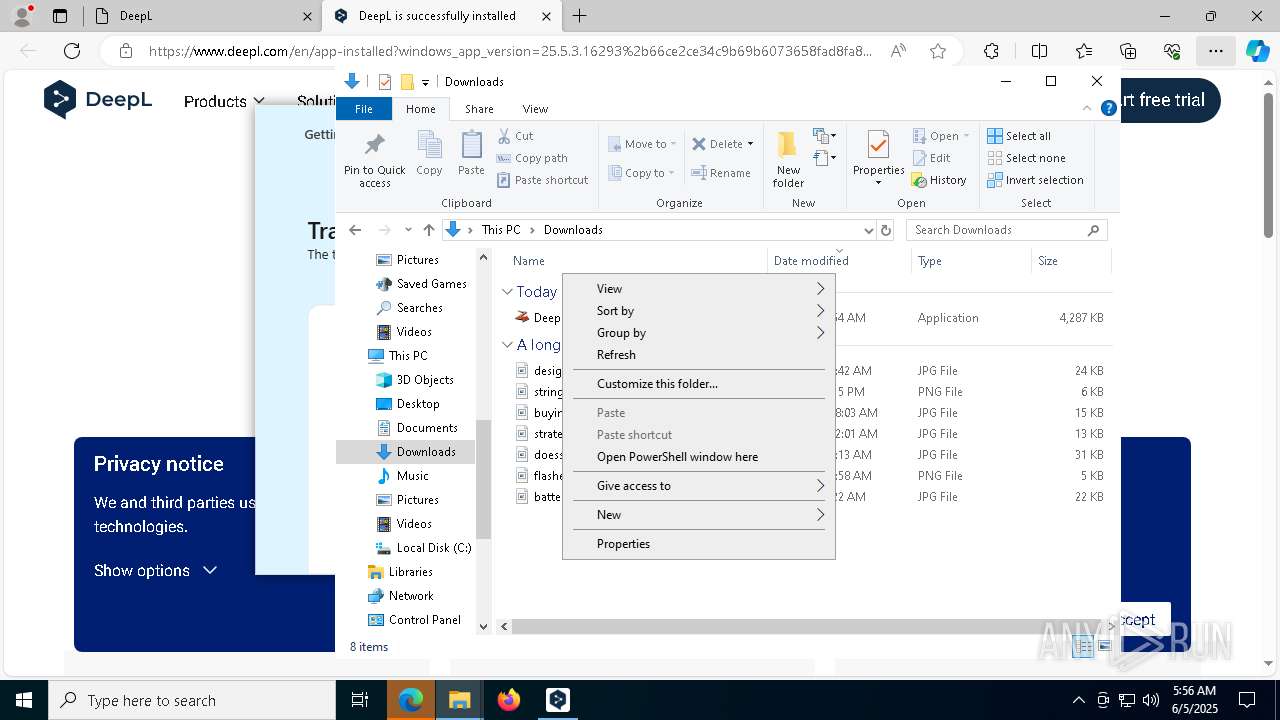Viewport: 1280px width, 720px height.
Task: Open the Move to dropdown
Action: click(x=642, y=144)
